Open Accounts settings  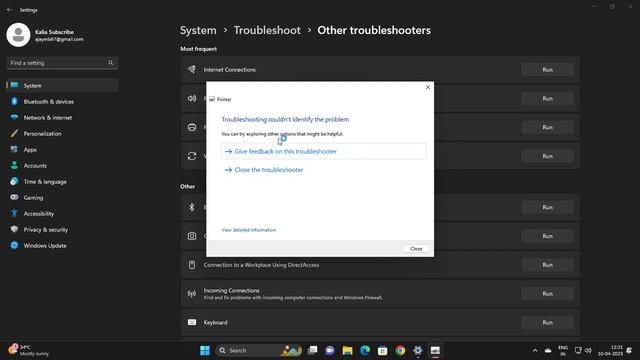click(62, 165)
